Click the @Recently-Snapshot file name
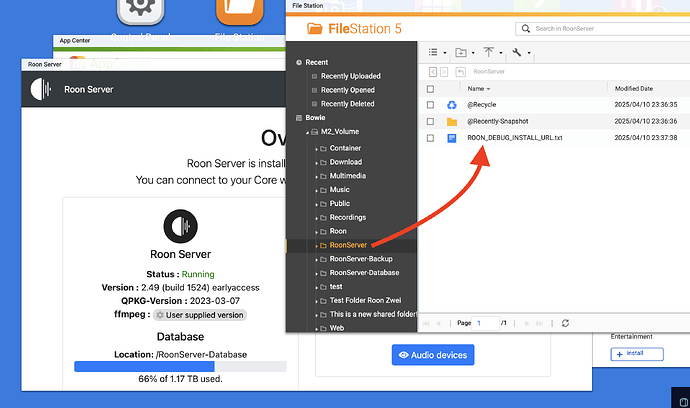 (498, 121)
